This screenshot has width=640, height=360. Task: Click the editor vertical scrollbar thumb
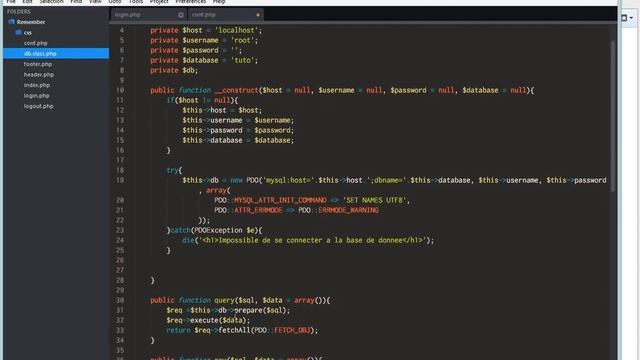click(x=613, y=116)
